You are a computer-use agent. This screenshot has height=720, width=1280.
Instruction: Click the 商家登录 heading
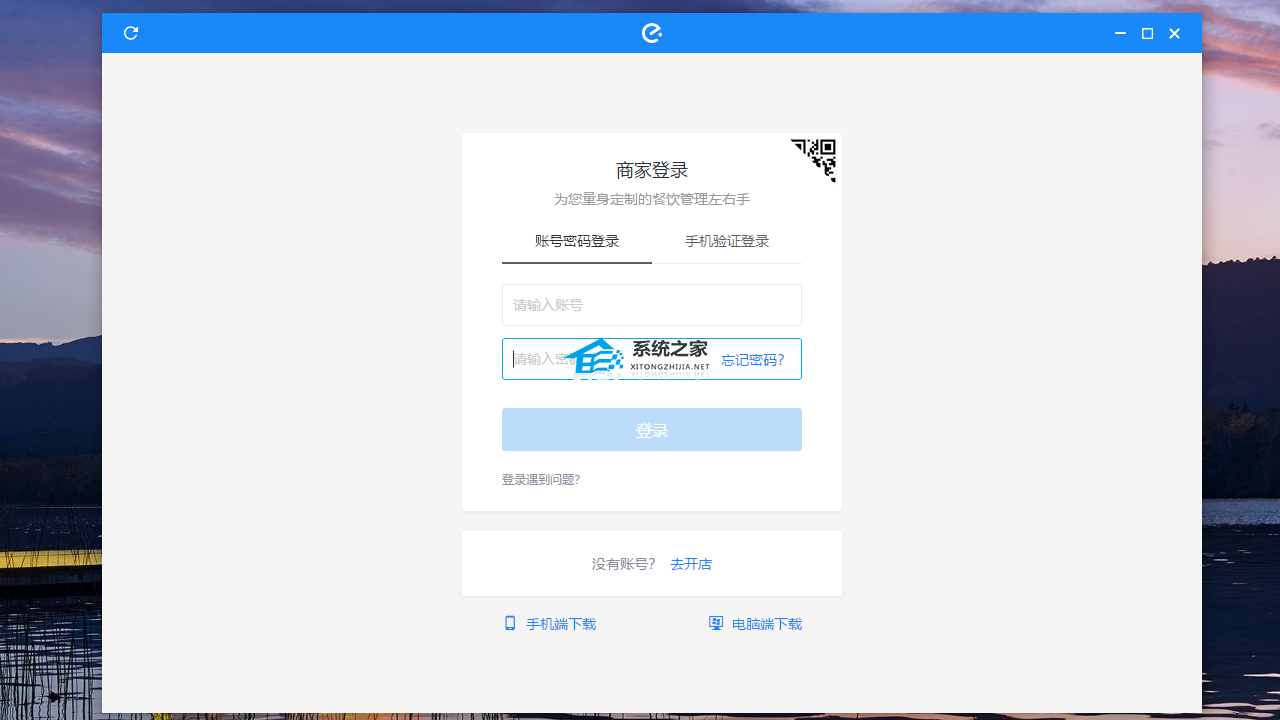(651, 170)
